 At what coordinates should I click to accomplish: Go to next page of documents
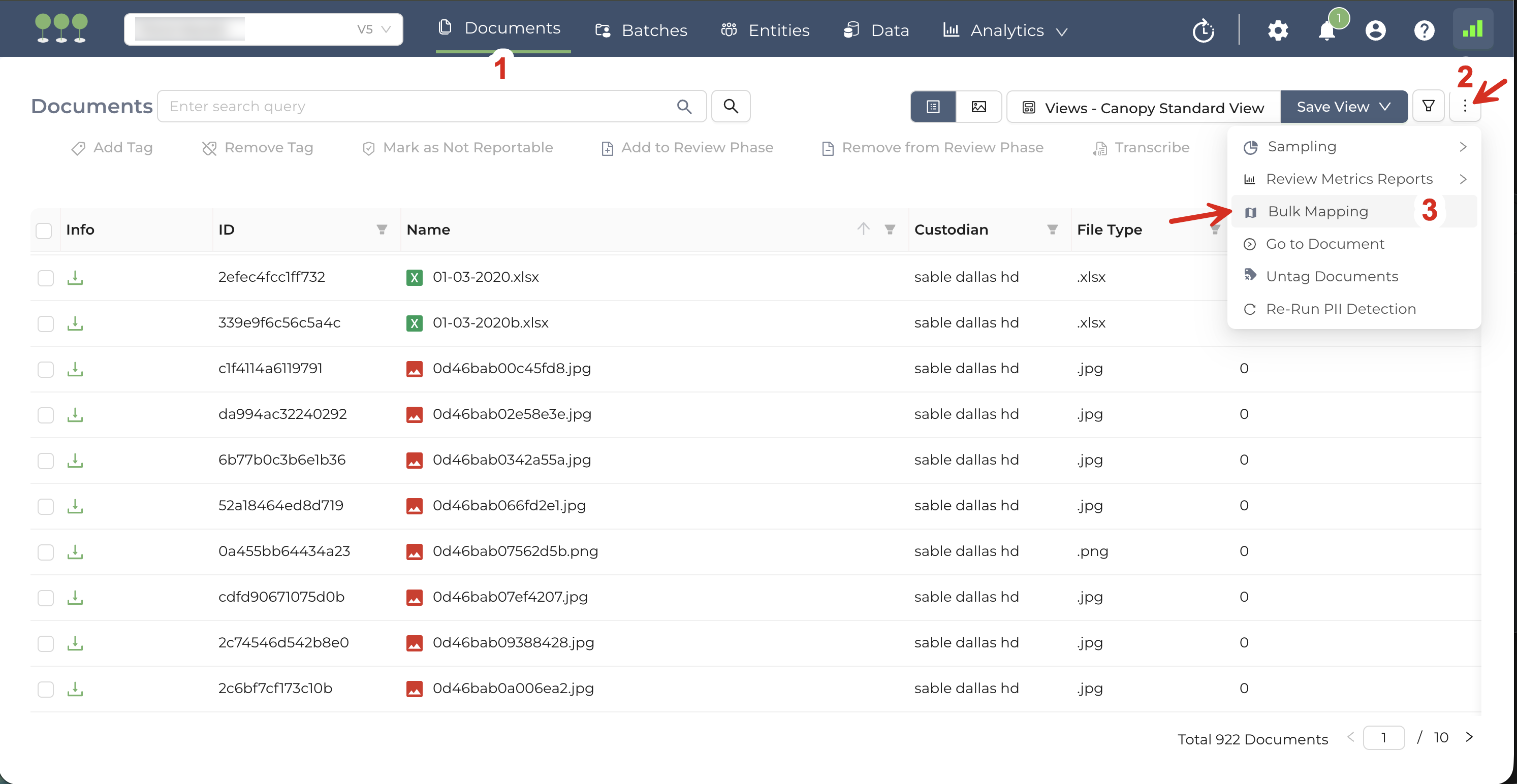(1469, 737)
